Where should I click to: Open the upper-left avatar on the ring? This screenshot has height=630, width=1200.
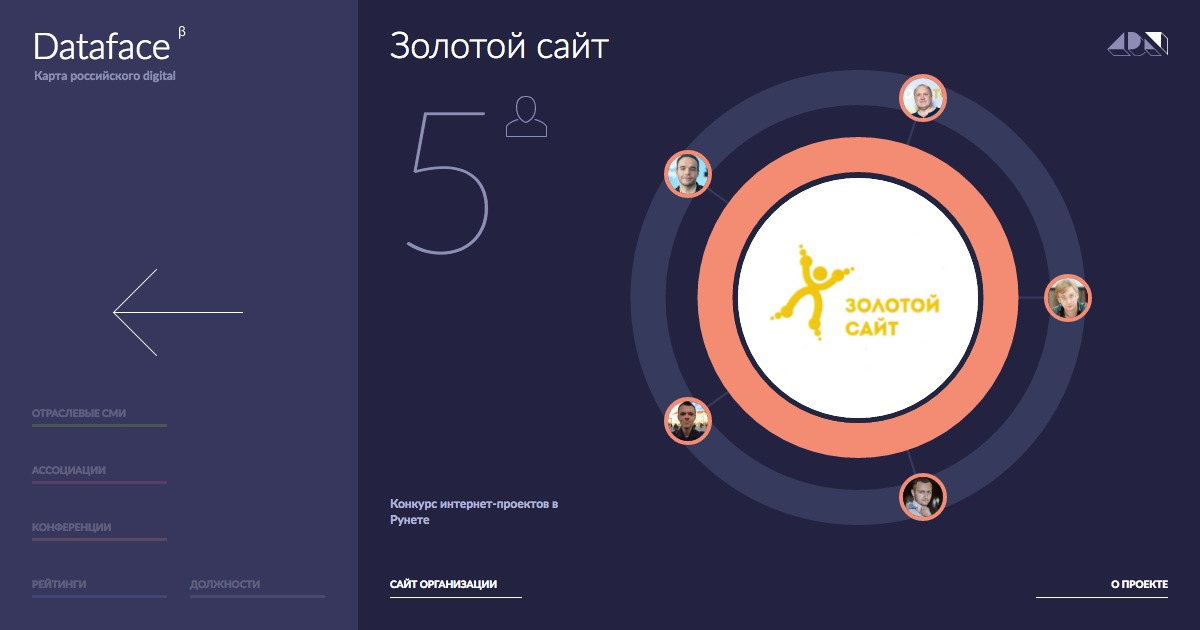tap(688, 174)
